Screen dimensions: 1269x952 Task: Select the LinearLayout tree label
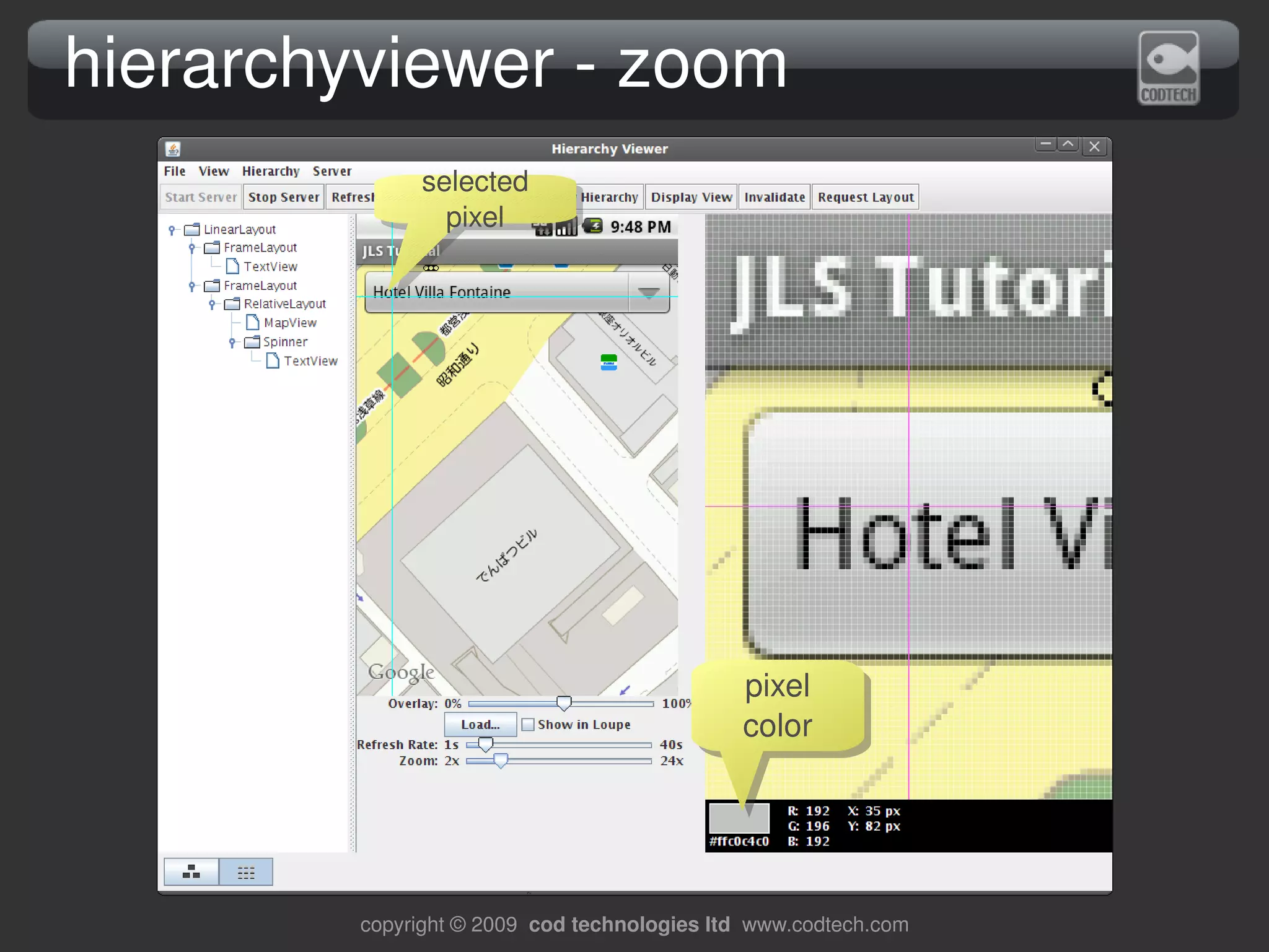click(240, 230)
